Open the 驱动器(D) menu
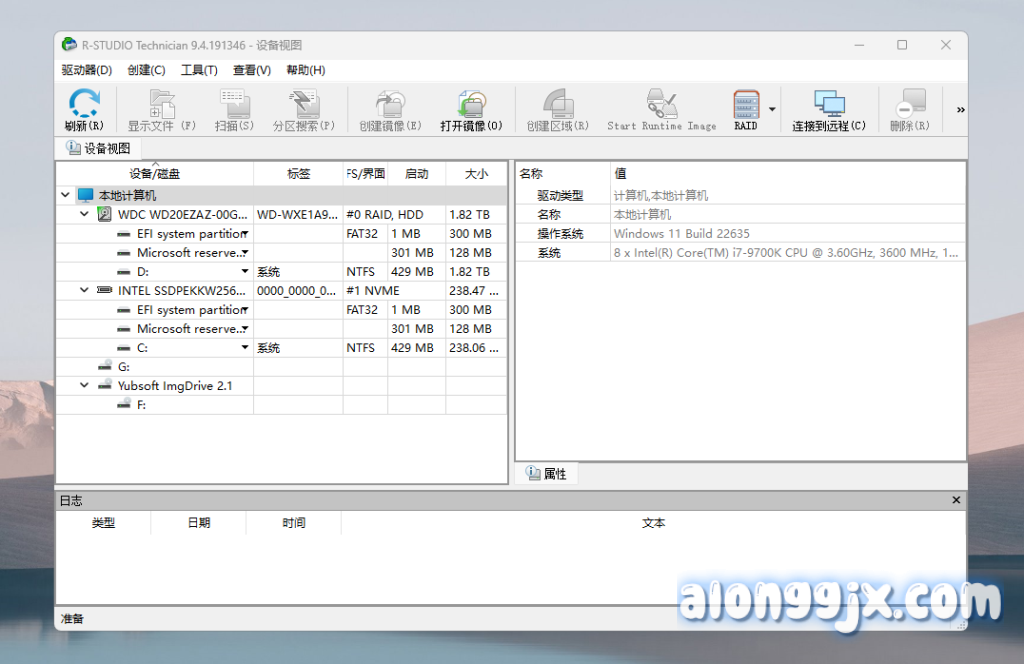Screen dimensions: 1024x664 point(86,70)
